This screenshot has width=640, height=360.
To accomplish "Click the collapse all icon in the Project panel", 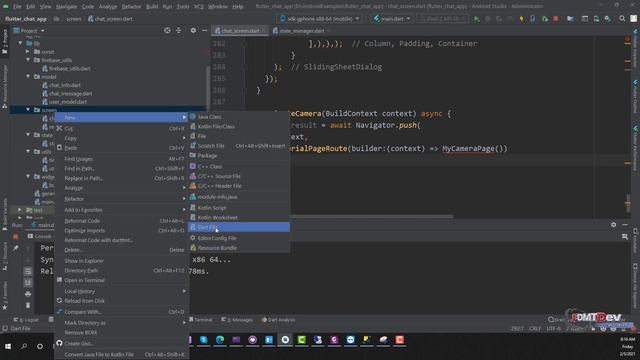I will point(179,31).
